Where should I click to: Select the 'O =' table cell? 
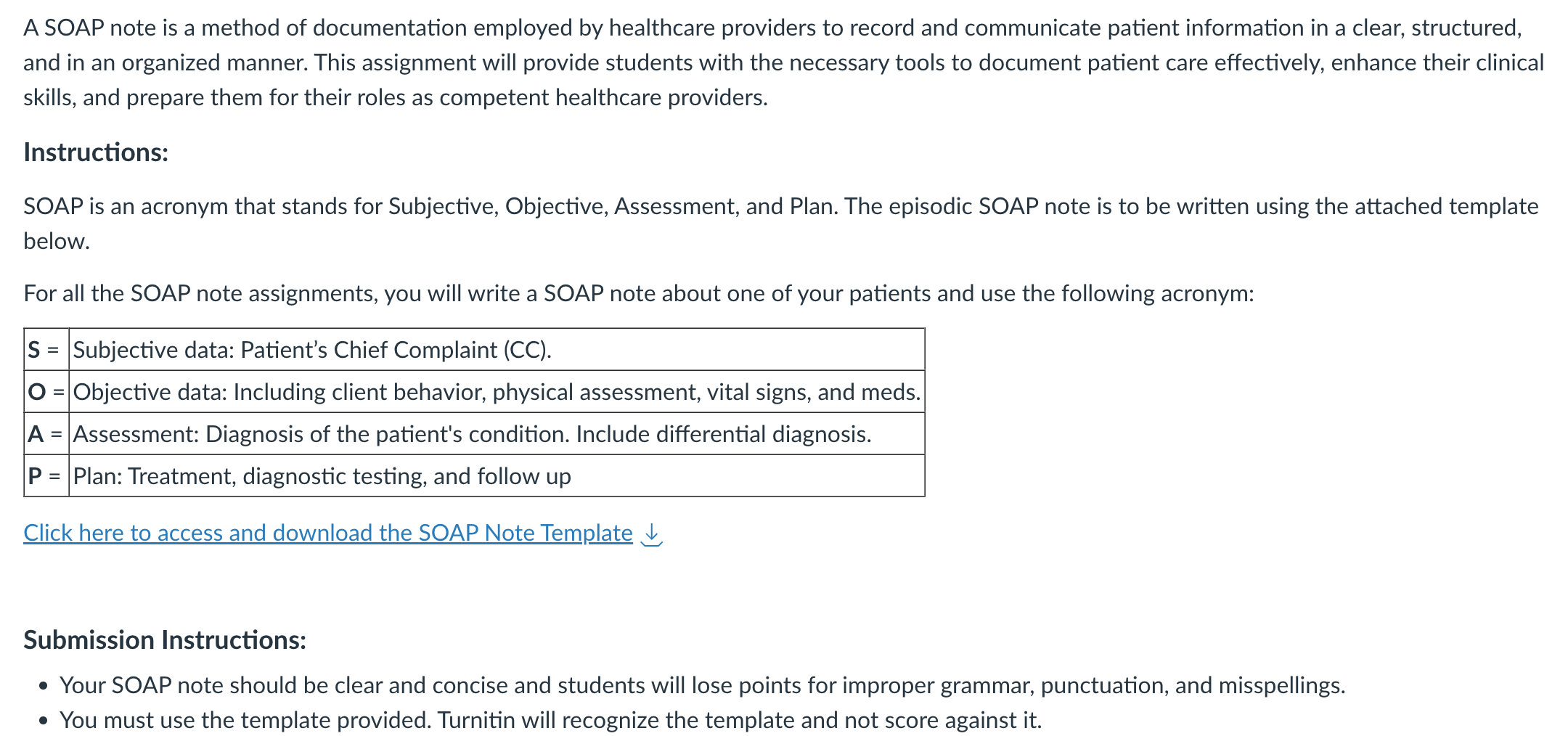pyautogui.click(x=46, y=392)
